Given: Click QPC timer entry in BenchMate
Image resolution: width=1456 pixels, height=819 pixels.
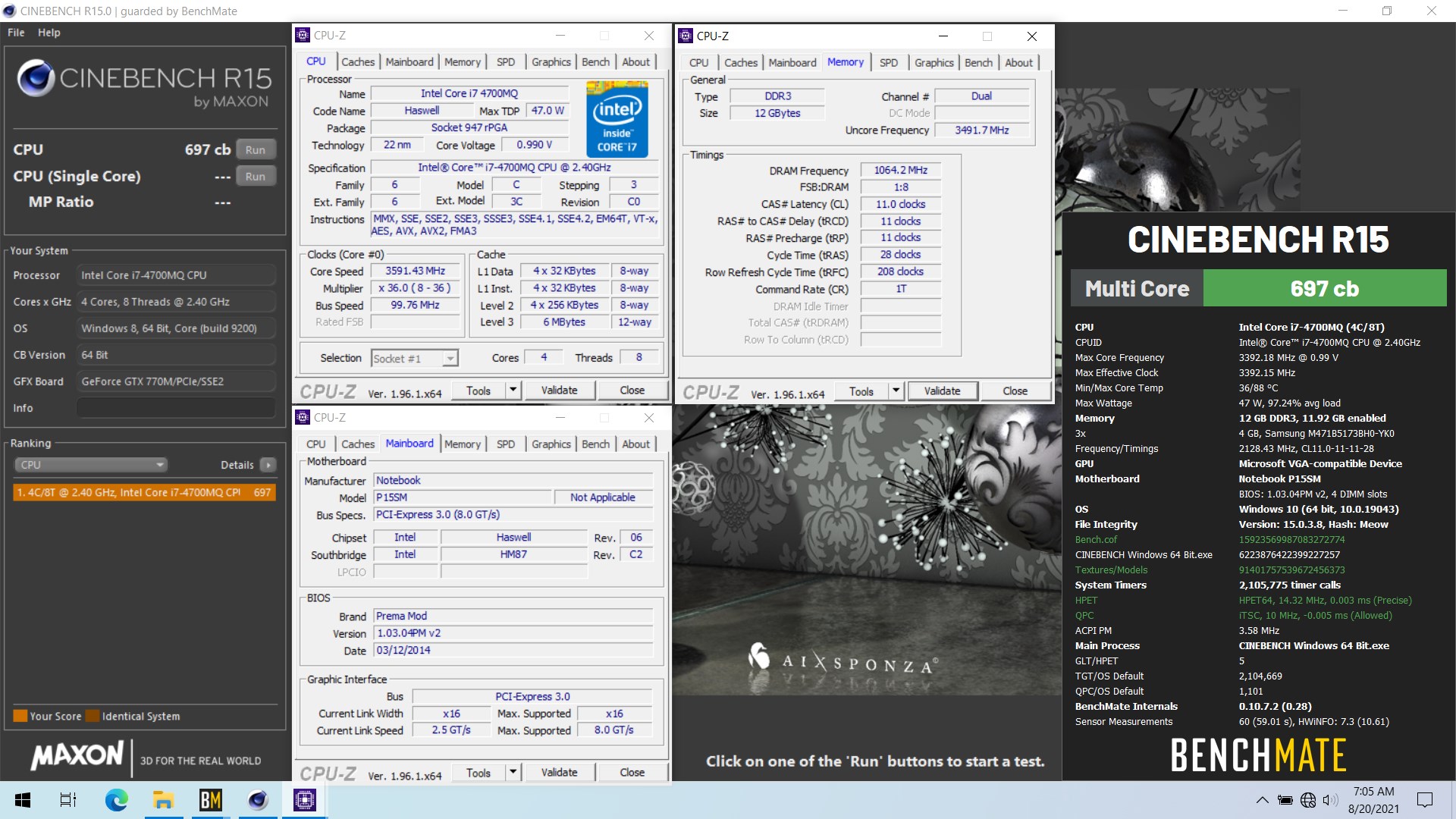Looking at the screenshot, I should click(1084, 616).
